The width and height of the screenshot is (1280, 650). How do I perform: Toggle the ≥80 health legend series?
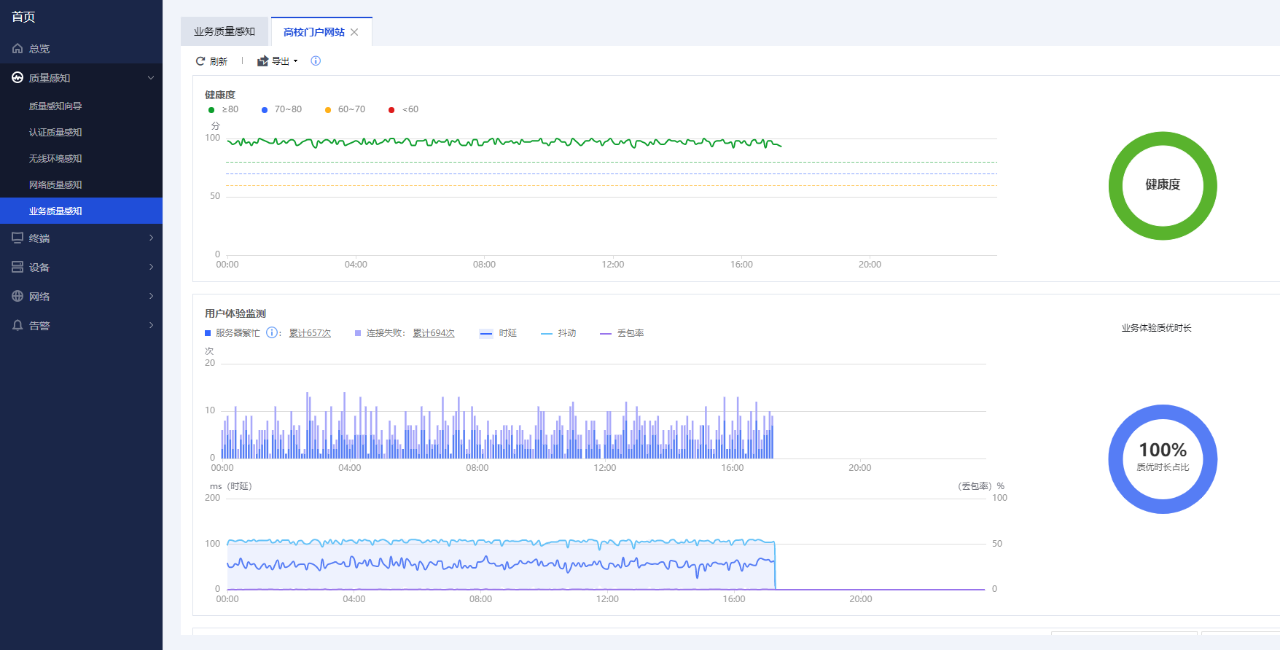(223, 109)
